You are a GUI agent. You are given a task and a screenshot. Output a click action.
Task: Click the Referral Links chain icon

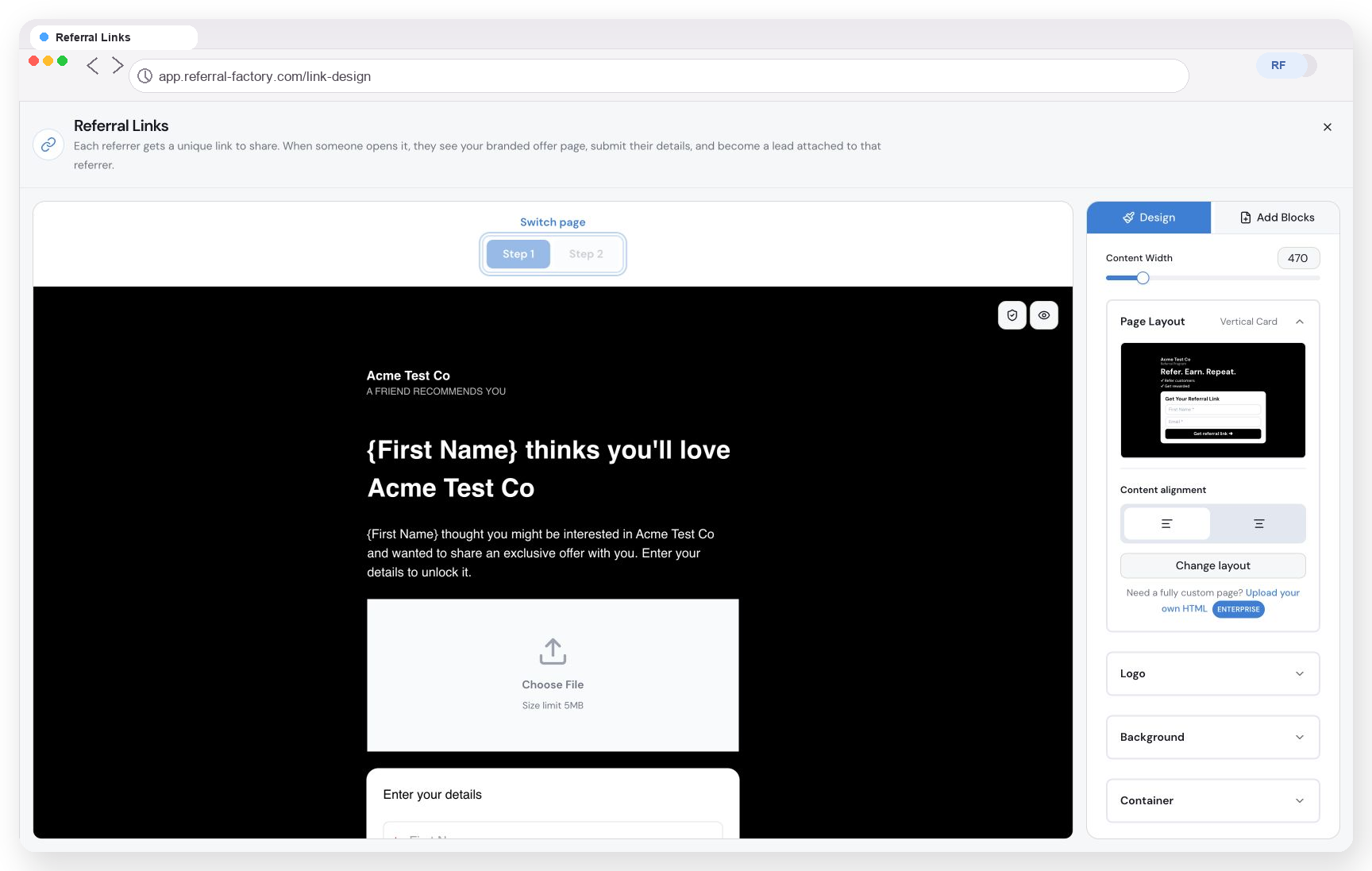(48, 145)
